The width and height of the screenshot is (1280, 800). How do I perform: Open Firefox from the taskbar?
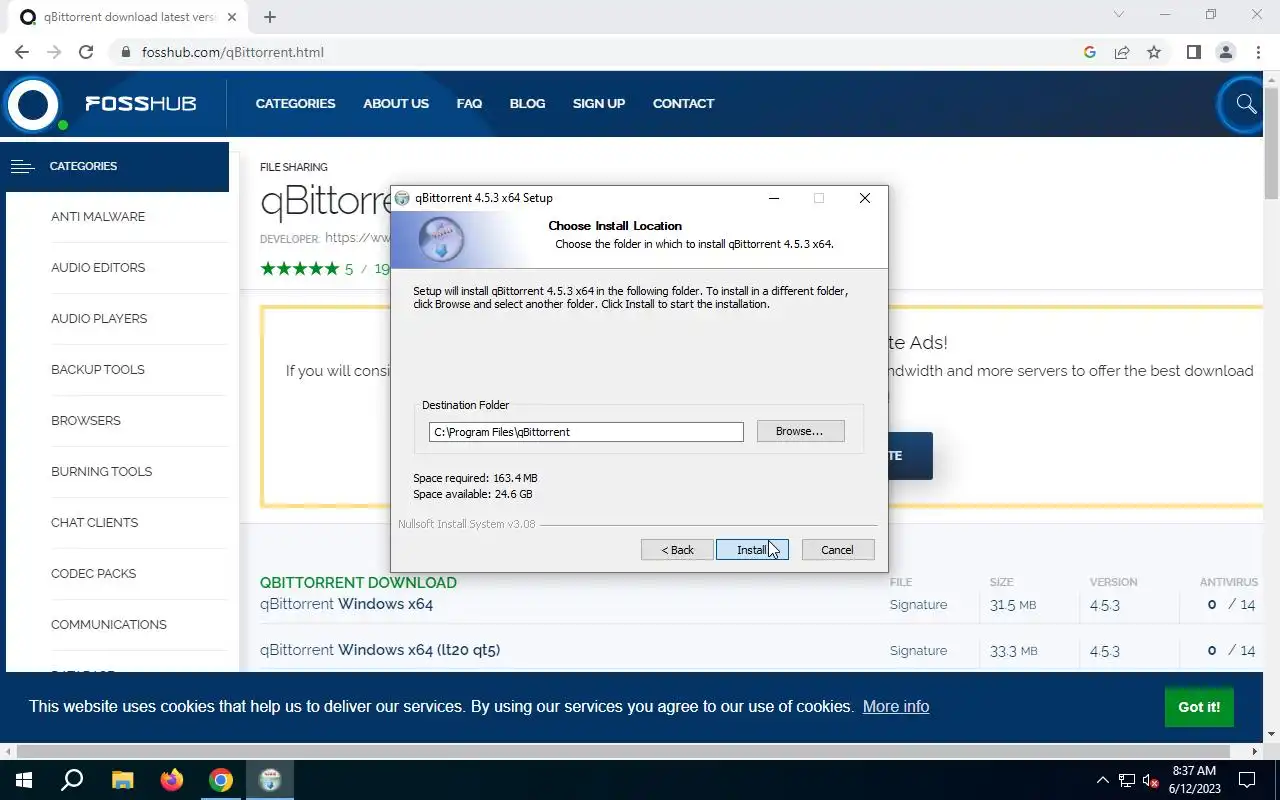click(172, 780)
